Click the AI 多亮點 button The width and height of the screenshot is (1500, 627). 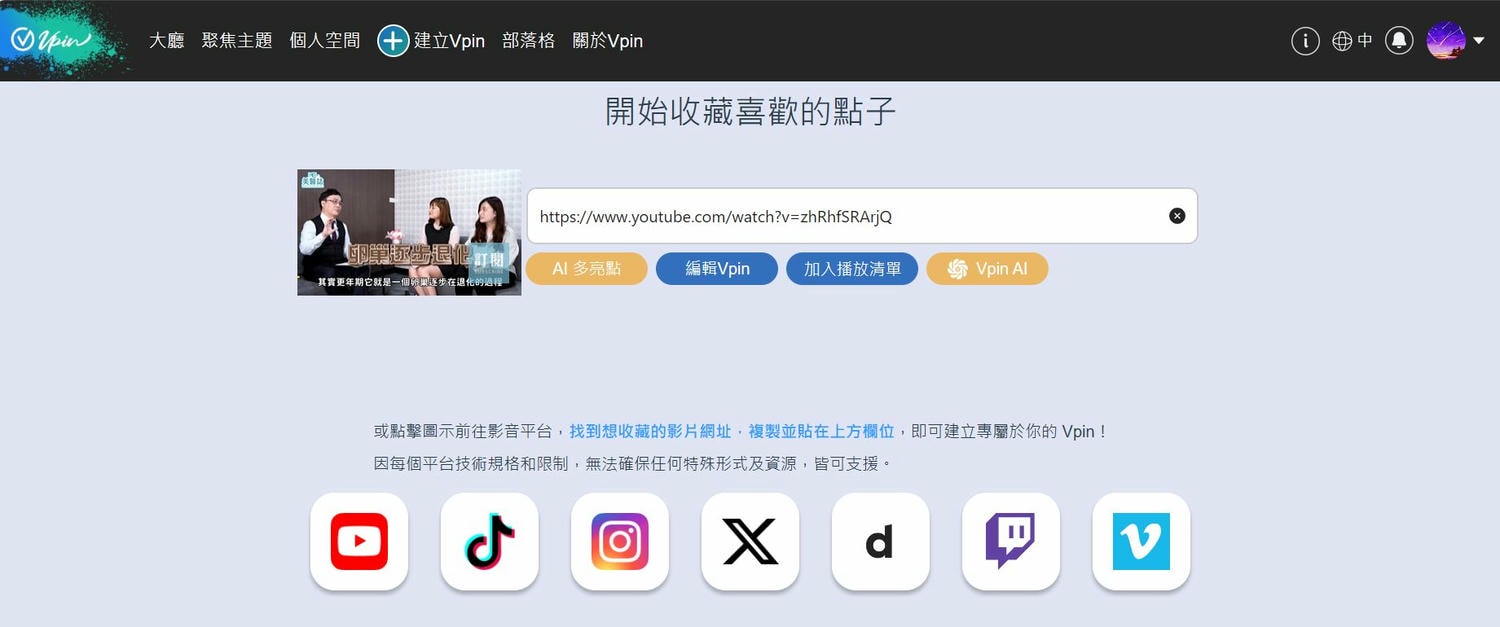coord(586,269)
